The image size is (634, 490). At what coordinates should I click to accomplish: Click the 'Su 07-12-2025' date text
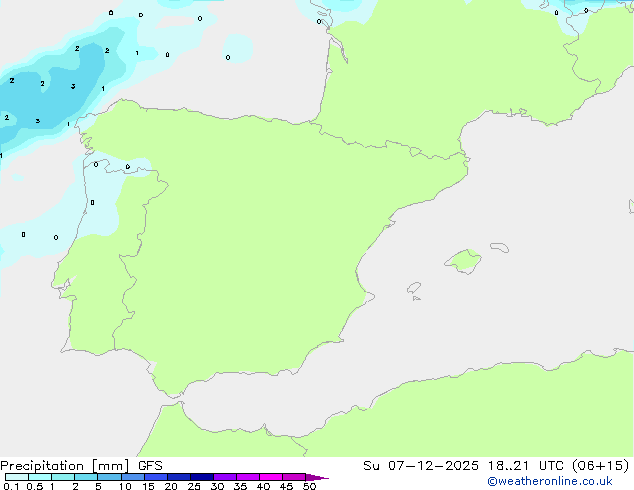point(421,466)
